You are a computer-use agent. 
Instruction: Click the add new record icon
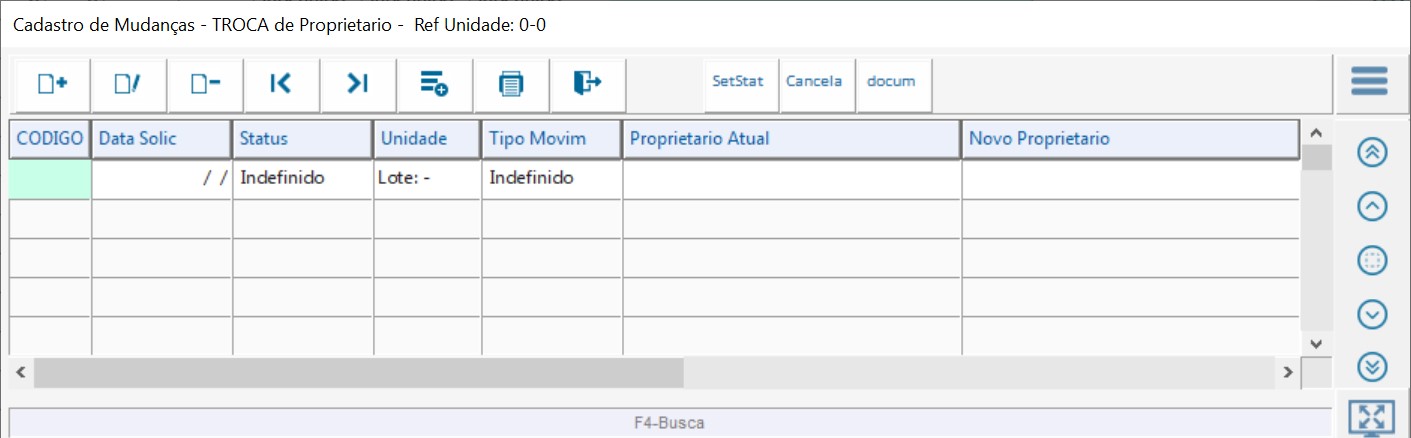(52, 84)
